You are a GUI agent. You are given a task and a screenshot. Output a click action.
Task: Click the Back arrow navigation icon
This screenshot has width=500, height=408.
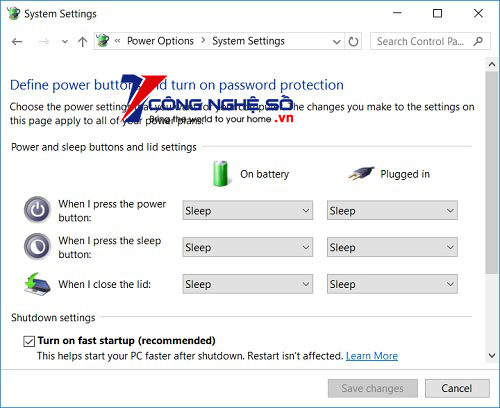click(x=17, y=42)
